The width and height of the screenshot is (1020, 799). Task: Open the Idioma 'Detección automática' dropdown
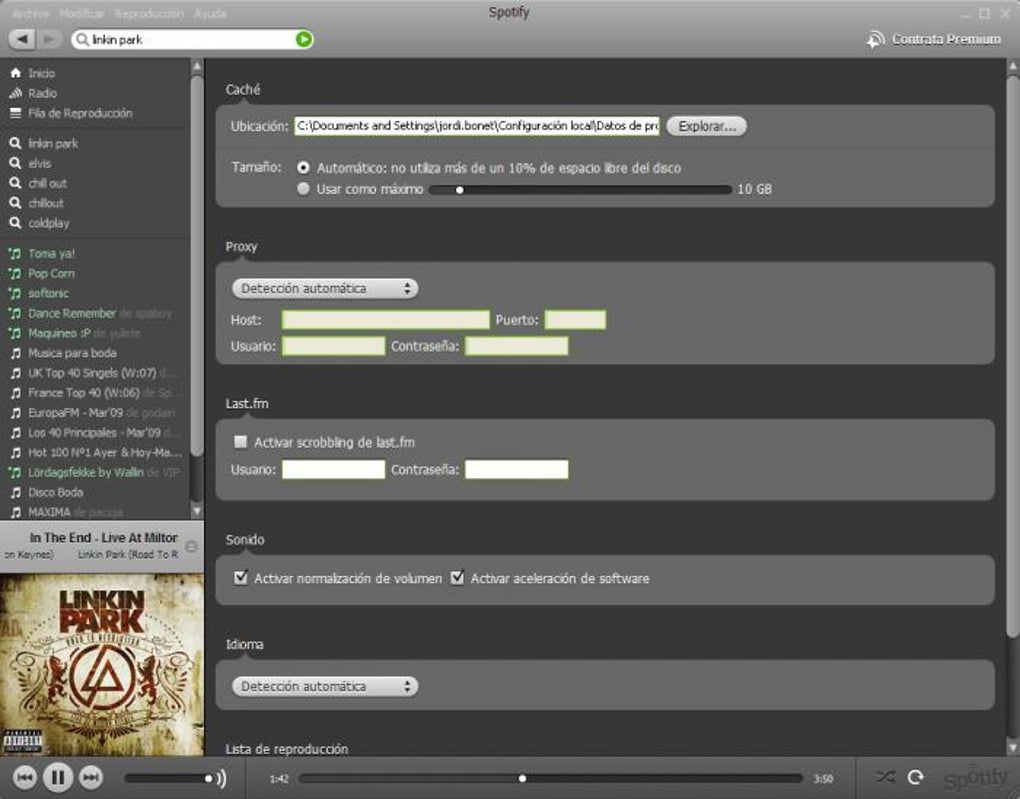tap(325, 686)
